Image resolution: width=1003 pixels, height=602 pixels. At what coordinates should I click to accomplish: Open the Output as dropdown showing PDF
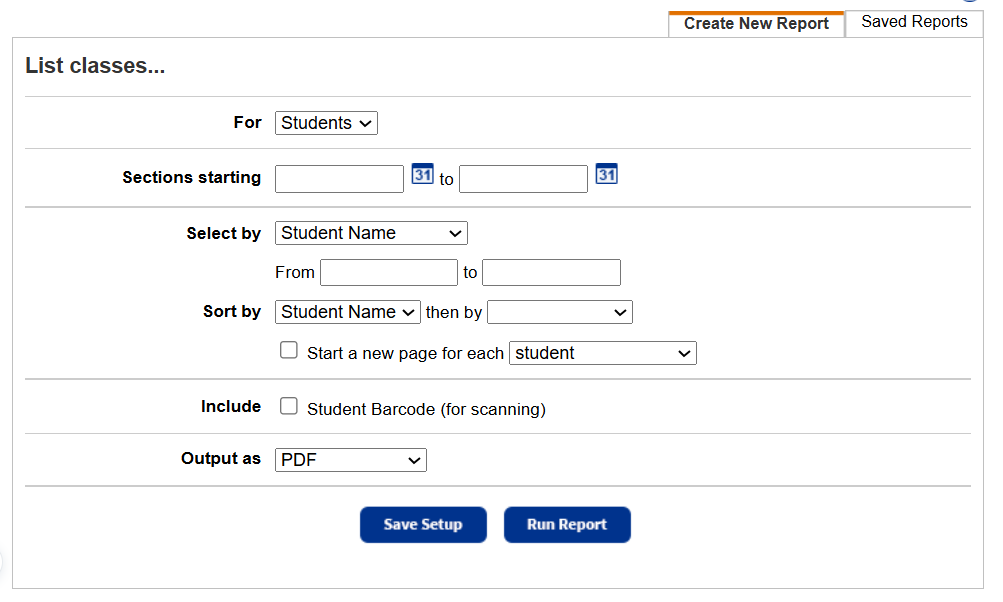click(350, 459)
